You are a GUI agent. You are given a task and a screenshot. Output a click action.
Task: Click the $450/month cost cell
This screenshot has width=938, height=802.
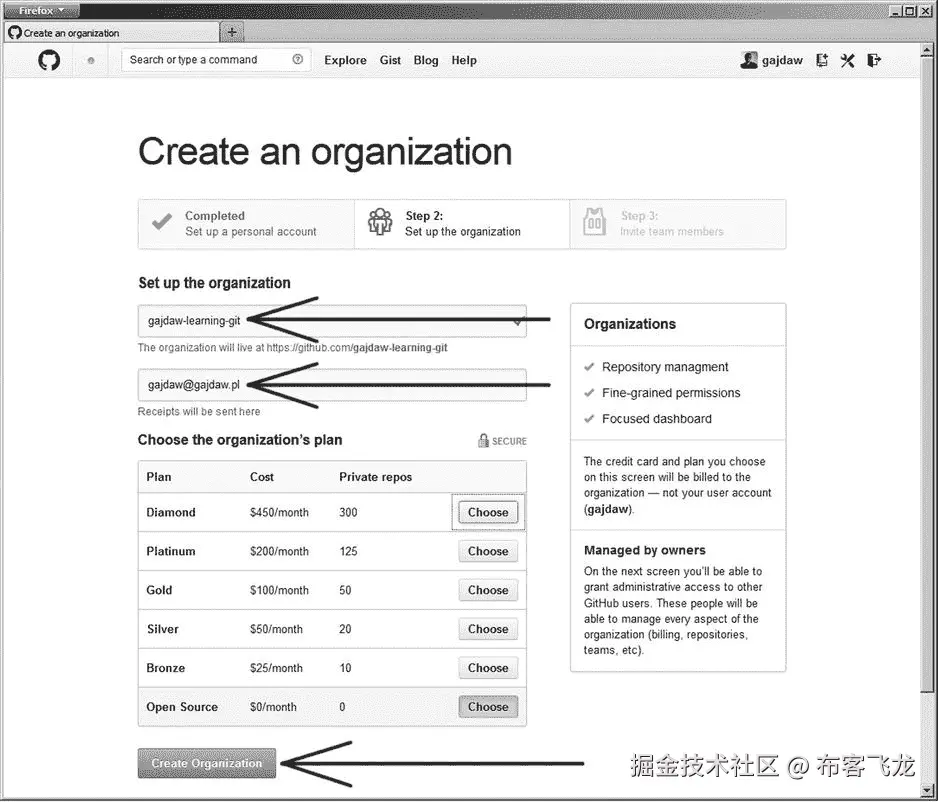279,513
